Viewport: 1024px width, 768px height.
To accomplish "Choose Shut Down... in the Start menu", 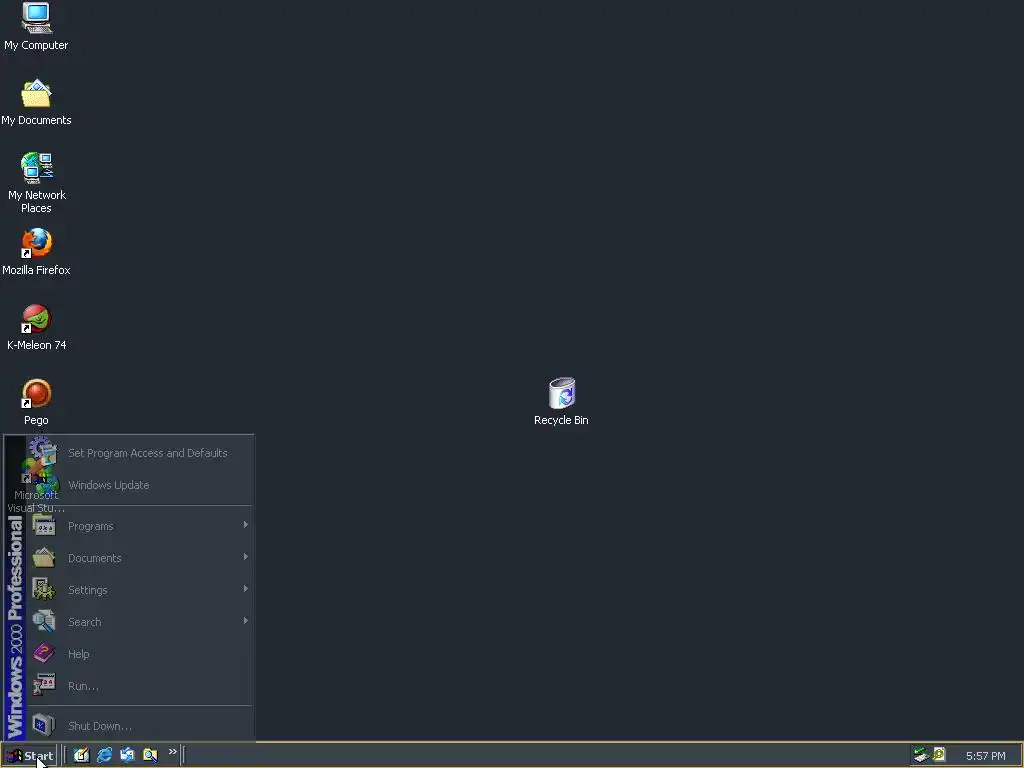I will click(x=140, y=726).
